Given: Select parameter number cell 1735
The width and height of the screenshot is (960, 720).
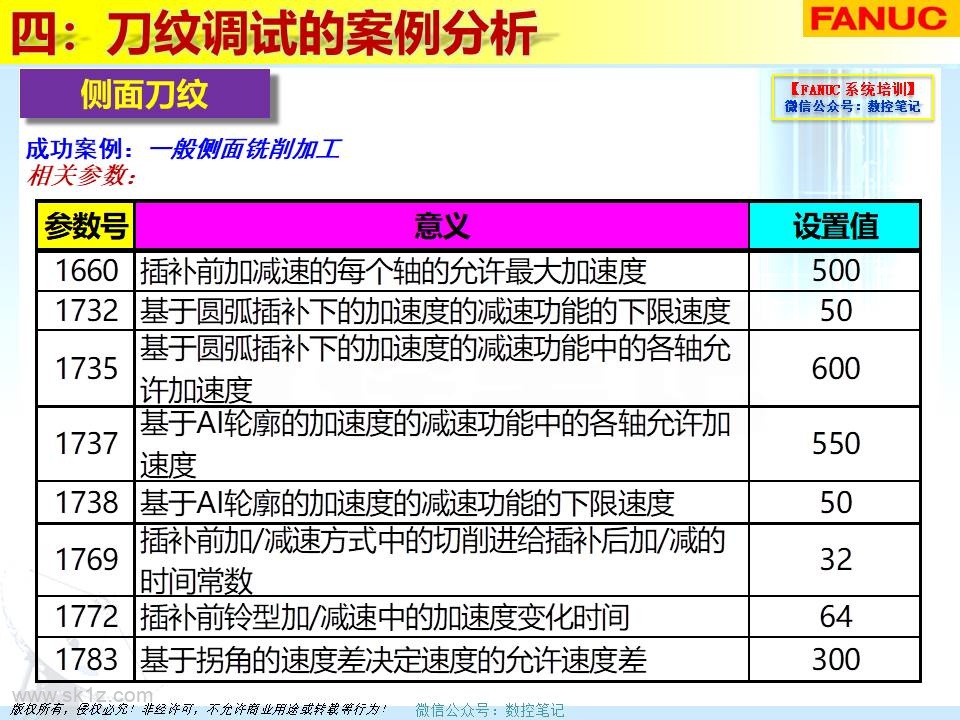Looking at the screenshot, I should tap(86, 368).
